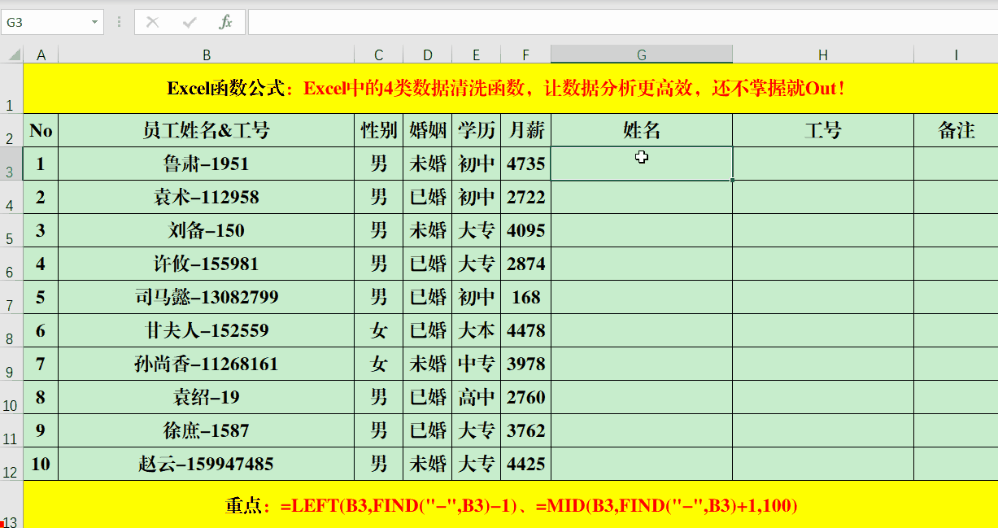This screenshot has width=998, height=528.
Task: Click salary cell 4735
Action: pos(526,163)
